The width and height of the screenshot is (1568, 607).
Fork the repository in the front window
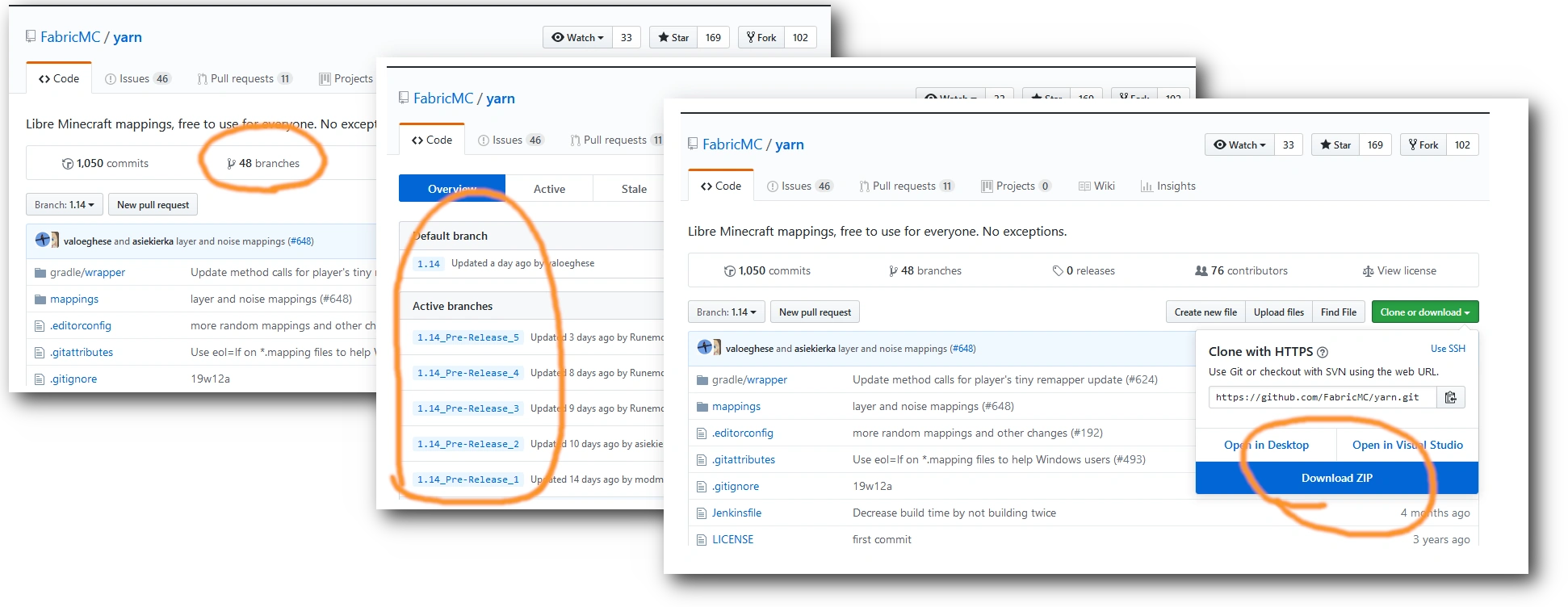(1423, 145)
